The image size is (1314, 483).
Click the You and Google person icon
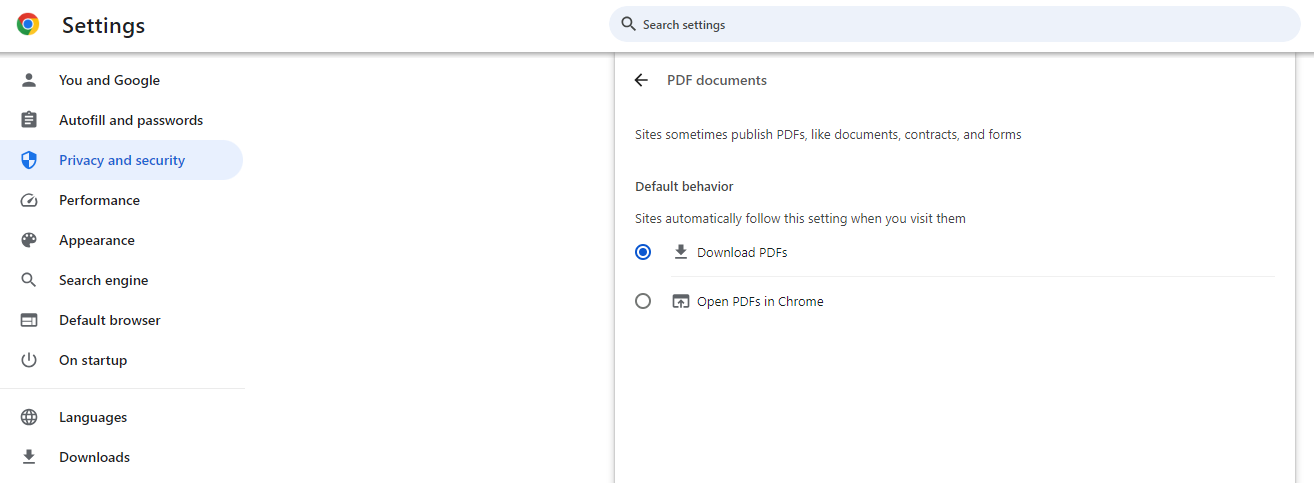pos(29,80)
